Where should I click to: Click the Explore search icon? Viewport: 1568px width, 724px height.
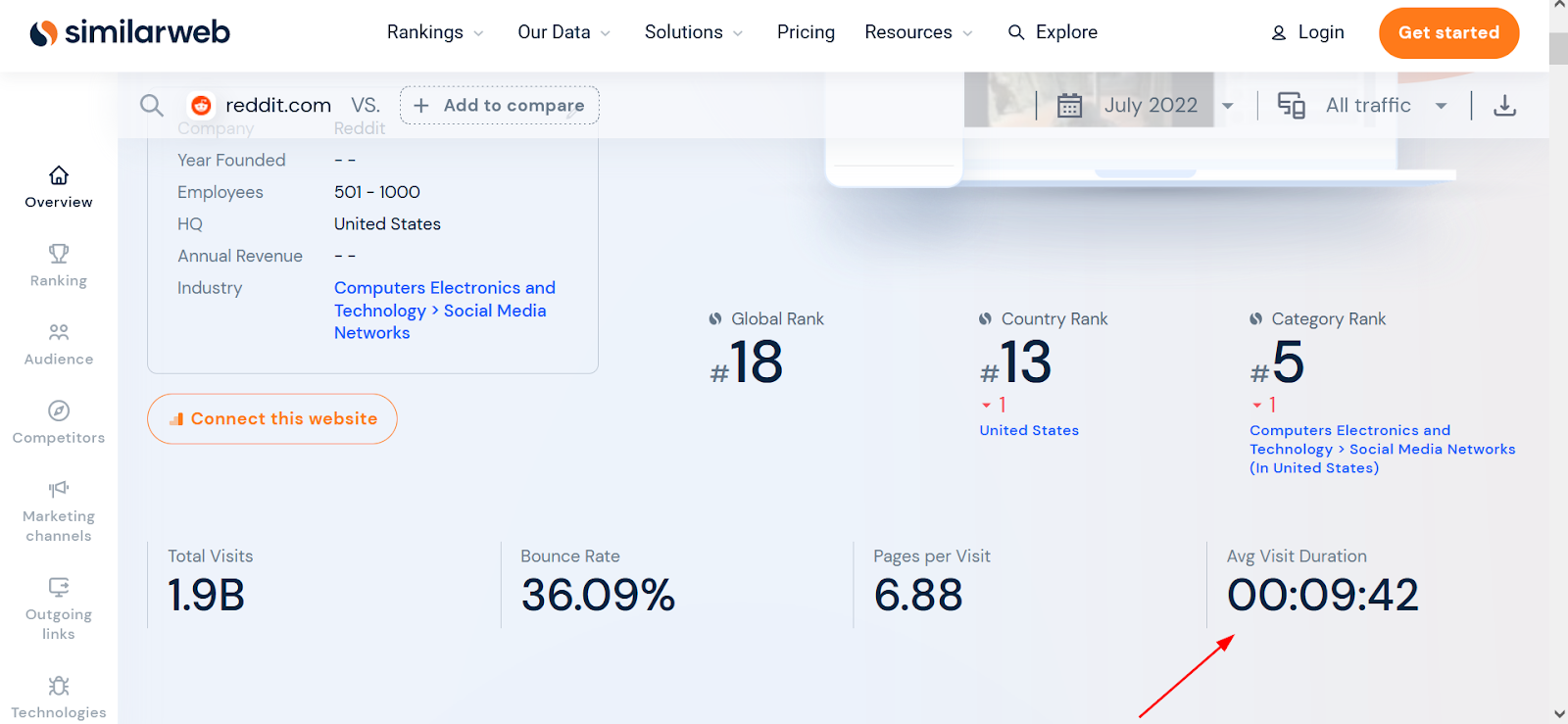pyautogui.click(x=1016, y=32)
